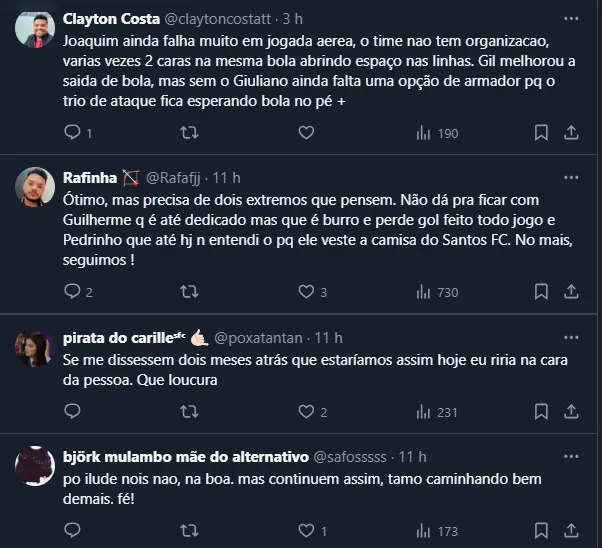602x548 pixels.
Task: Click pirata do carille's avatar image
Action: click(x=35, y=347)
